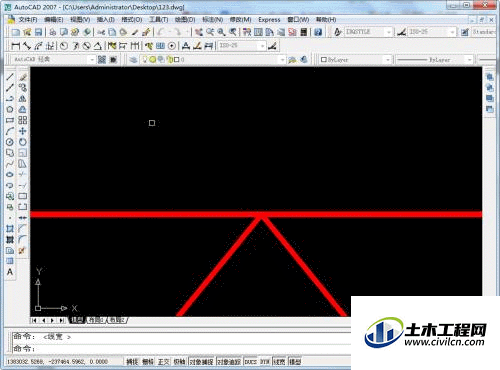
Task: Open the AutoCAD workspace dropdown
Action: tap(53, 60)
